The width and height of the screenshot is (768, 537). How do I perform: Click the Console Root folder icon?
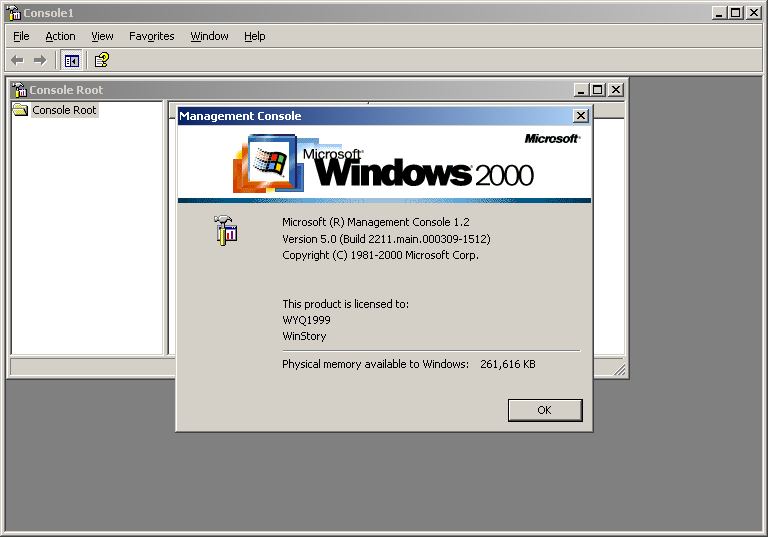pos(21,110)
